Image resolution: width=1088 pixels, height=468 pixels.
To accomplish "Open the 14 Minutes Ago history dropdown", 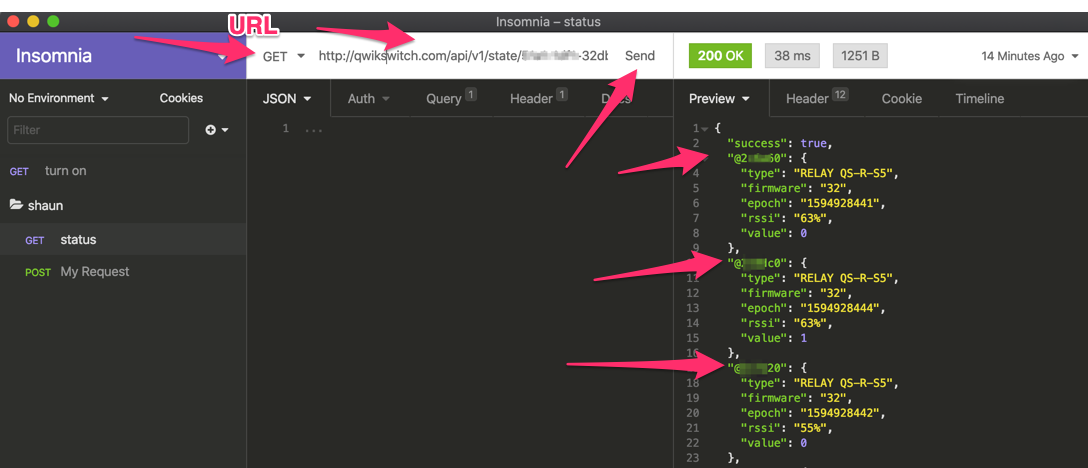I will (1030, 56).
